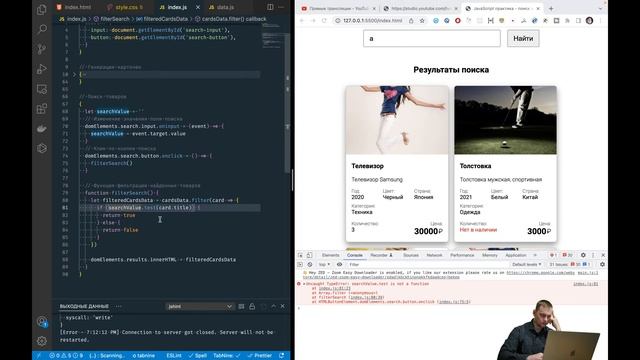Image resolution: width=640 pixels, height=360 pixels.
Task: Click the 127.0.0.1:5500 address bar
Action: [x=372, y=20]
